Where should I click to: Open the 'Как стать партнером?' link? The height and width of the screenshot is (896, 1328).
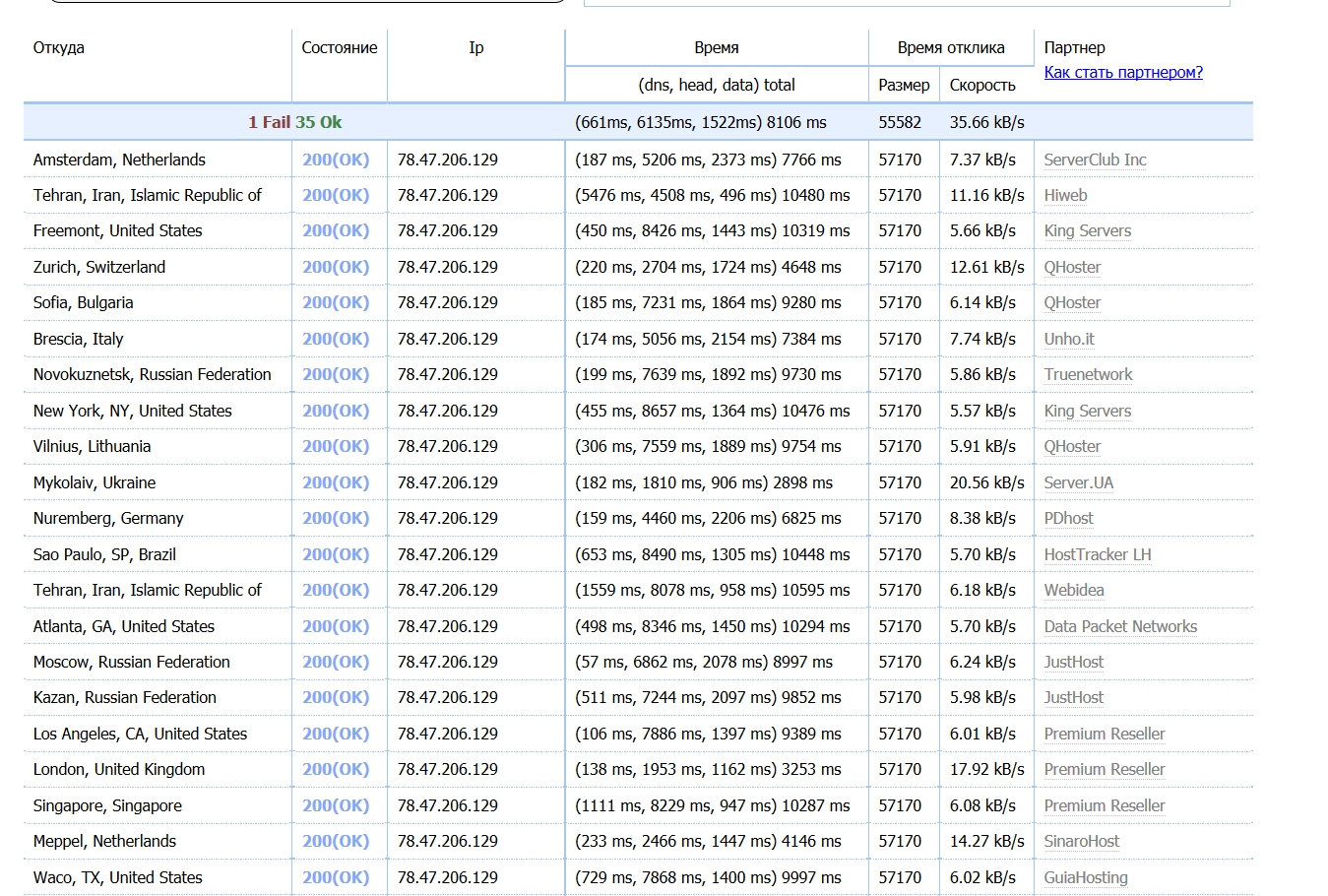[1122, 72]
